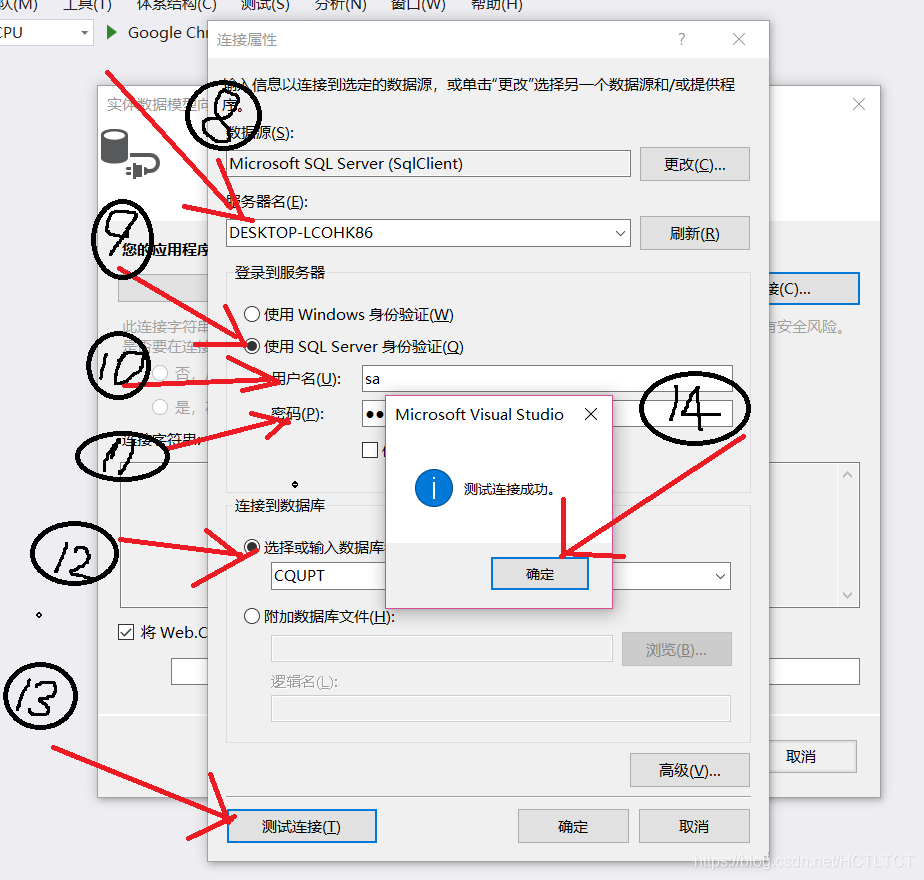Select SQL Server authentication radio button

point(252,346)
